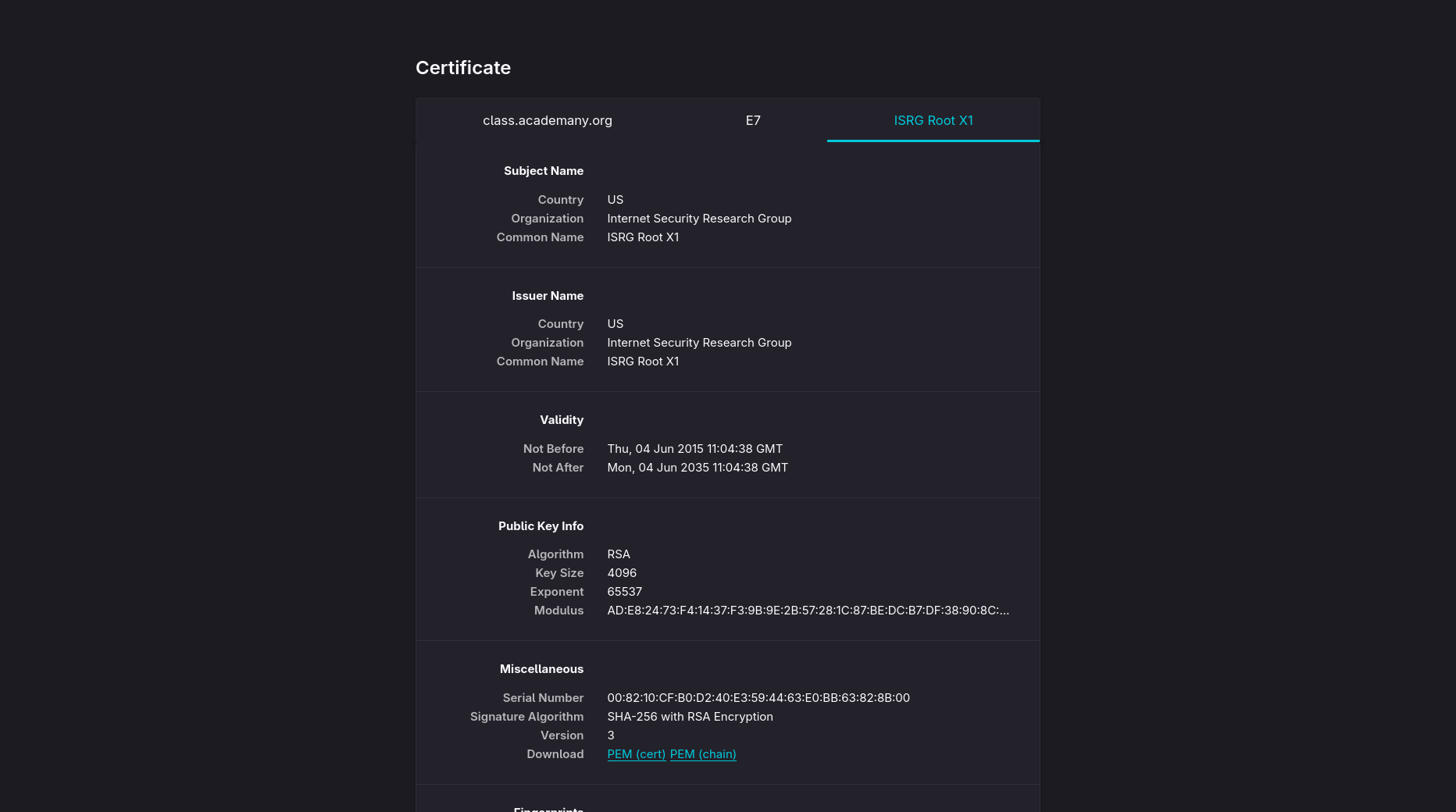Click the Issuer common name ISRG Root X1
Image resolution: width=1456 pixels, height=812 pixels.
[643, 361]
